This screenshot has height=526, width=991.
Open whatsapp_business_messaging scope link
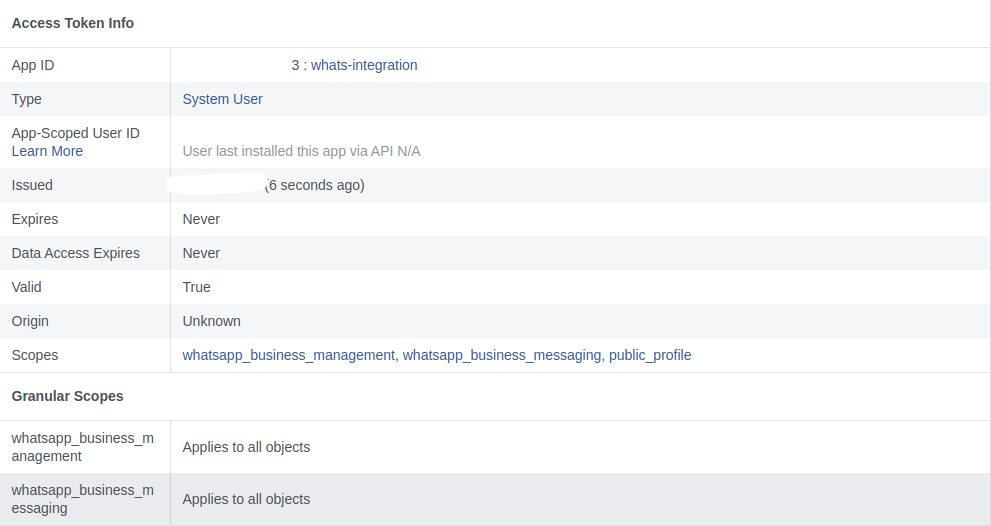502,355
